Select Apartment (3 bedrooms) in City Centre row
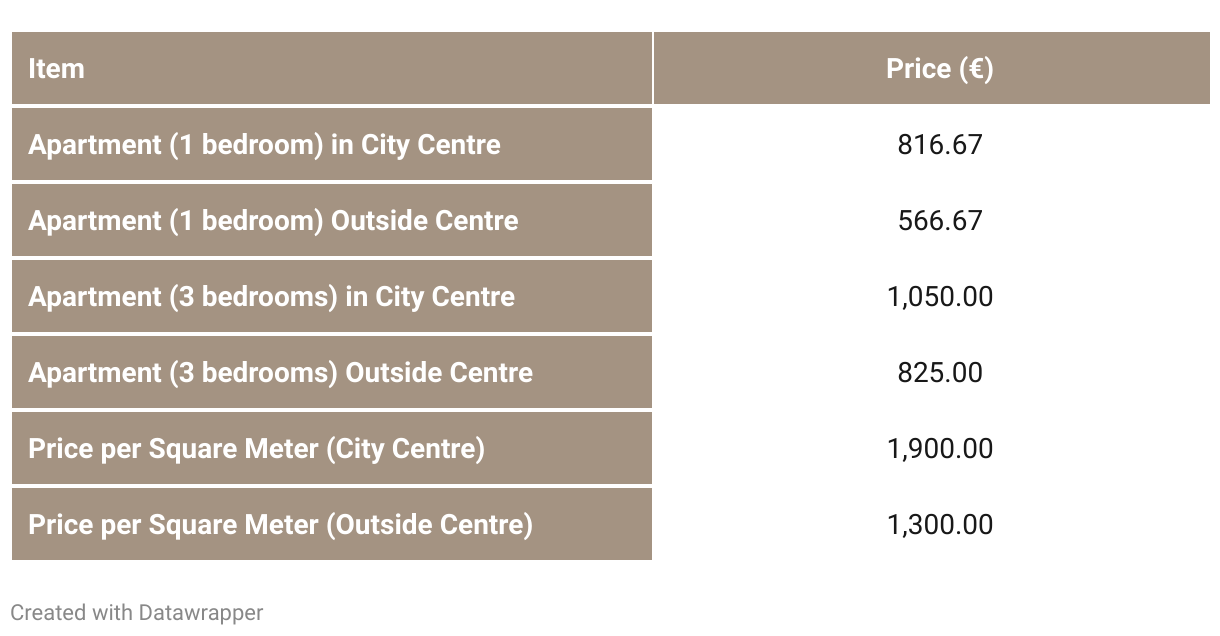Screen dimensions: 1220x636 tap(611, 296)
